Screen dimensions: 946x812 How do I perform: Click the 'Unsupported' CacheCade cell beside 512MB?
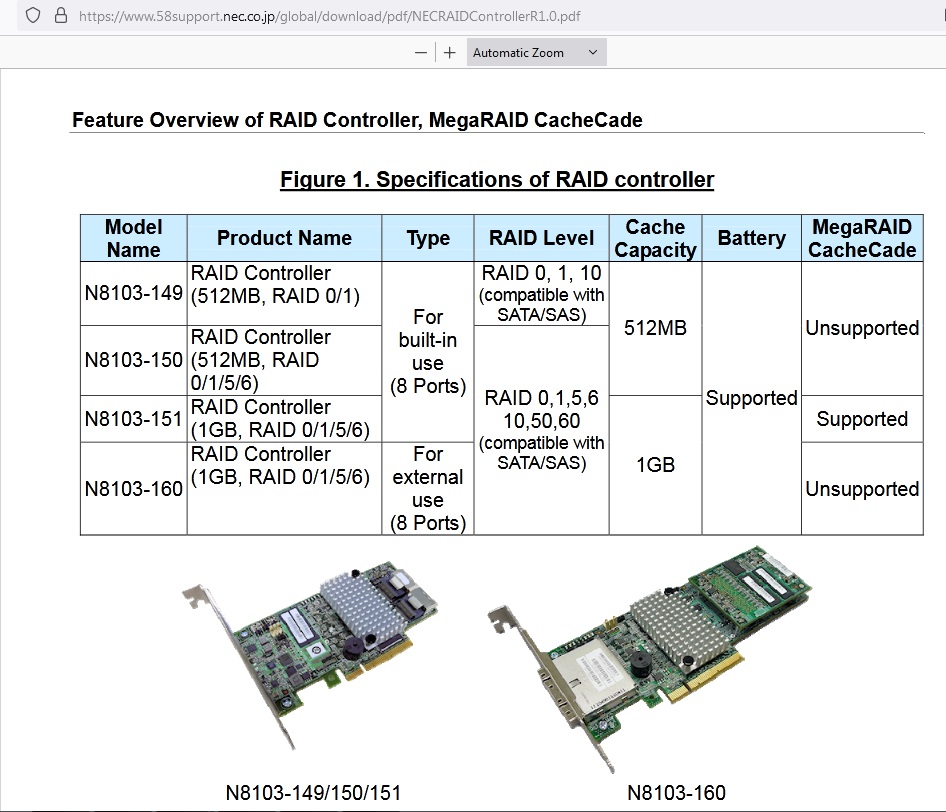click(862, 329)
